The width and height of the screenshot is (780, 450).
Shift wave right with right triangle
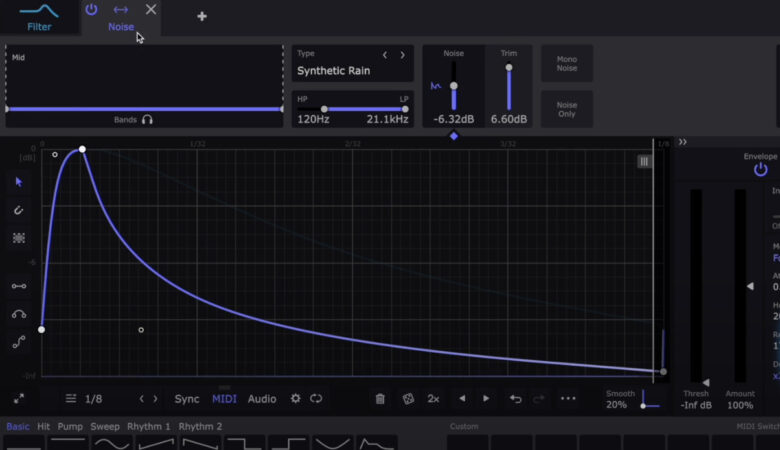point(486,398)
